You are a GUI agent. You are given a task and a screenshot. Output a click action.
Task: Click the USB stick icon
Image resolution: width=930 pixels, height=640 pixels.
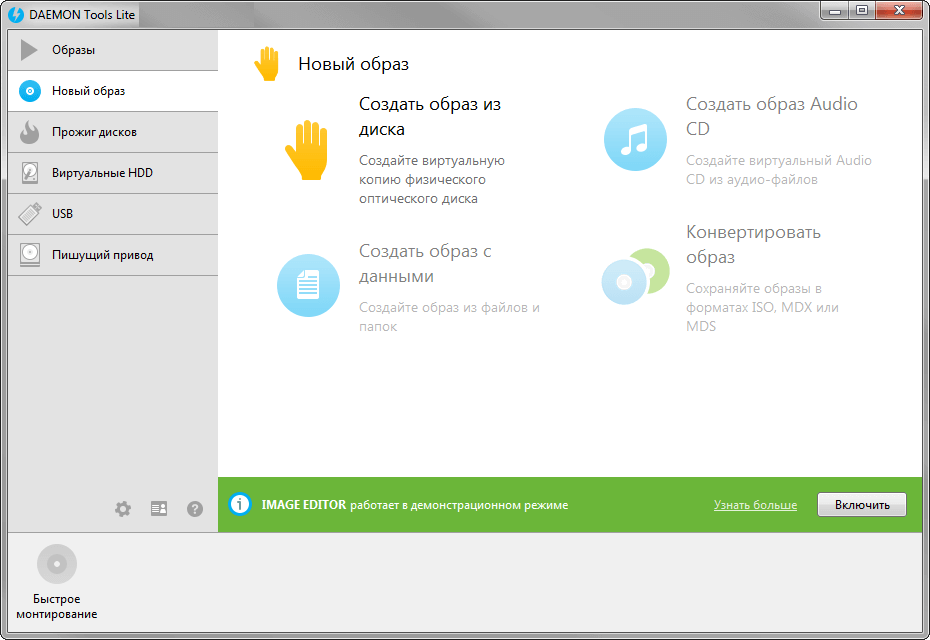tap(30, 214)
